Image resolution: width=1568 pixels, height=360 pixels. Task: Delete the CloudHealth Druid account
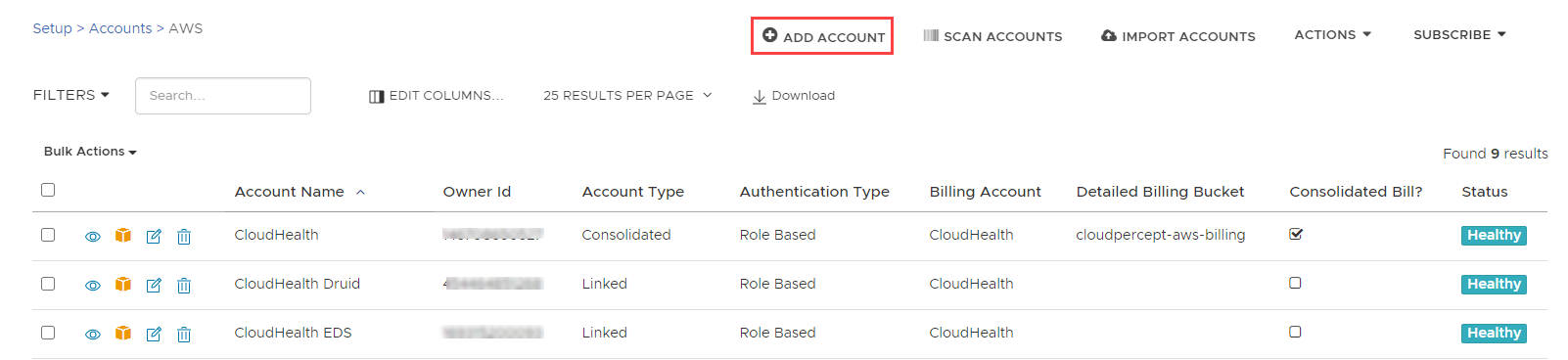184,285
